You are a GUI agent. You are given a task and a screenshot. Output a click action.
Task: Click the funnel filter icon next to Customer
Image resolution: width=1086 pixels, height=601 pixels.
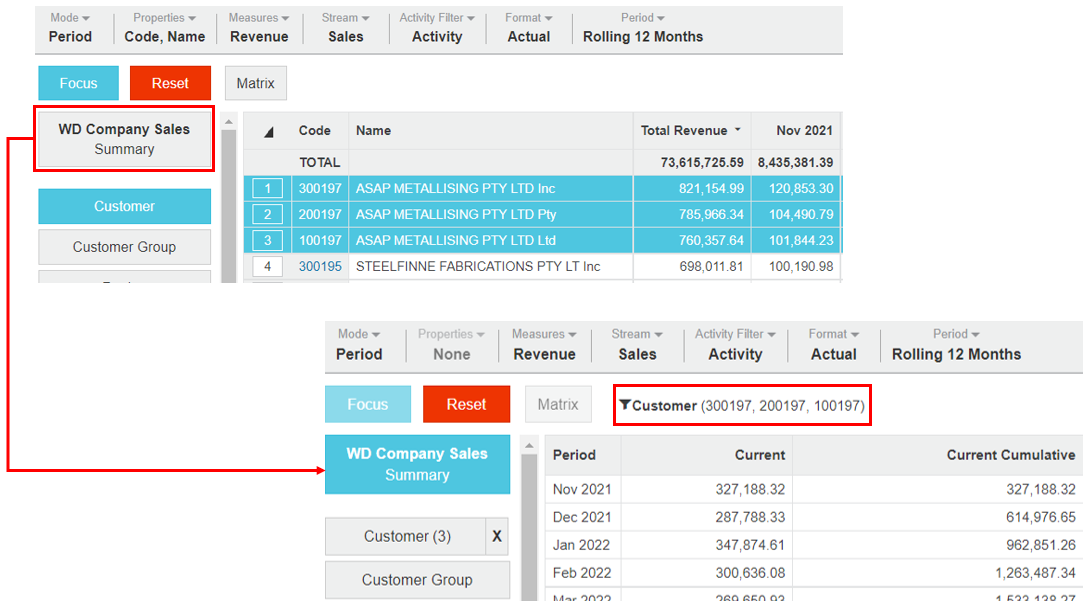click(x=625, y=405)
